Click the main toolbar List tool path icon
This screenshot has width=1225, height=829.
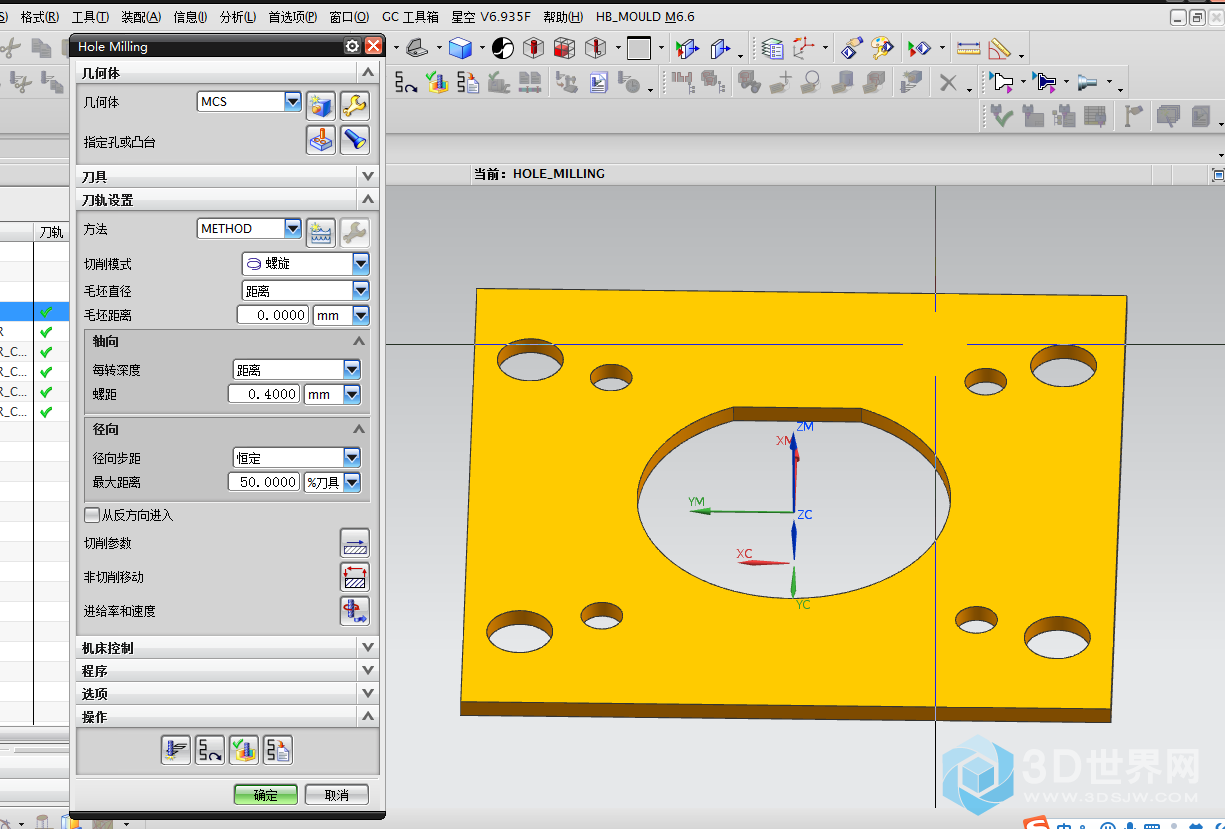point(468,83)
